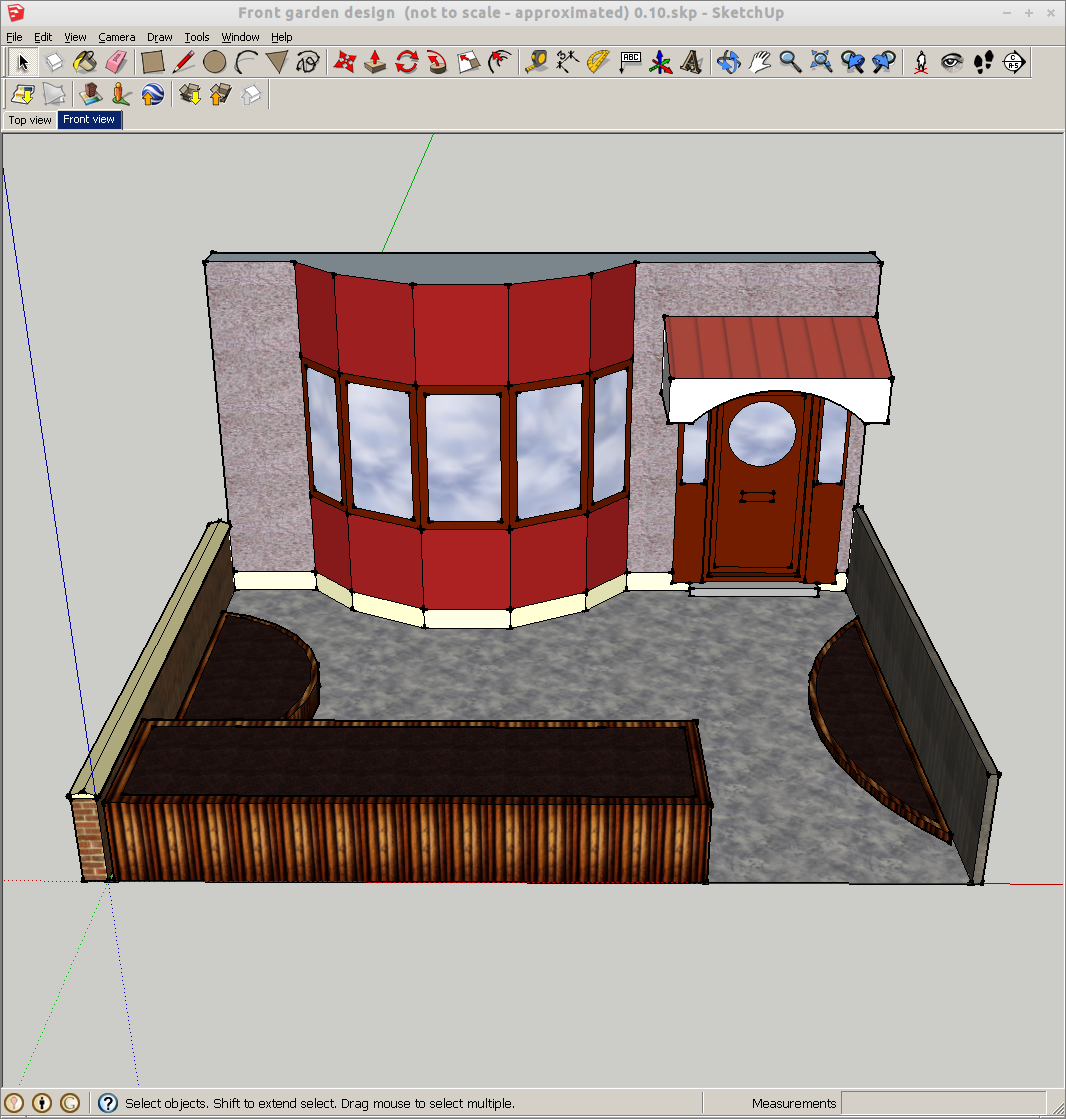This screenshot has width=1066, height=1119.
Task: Select the Line pencil tool
Action: pyautogui.click(x=183, y=63)
